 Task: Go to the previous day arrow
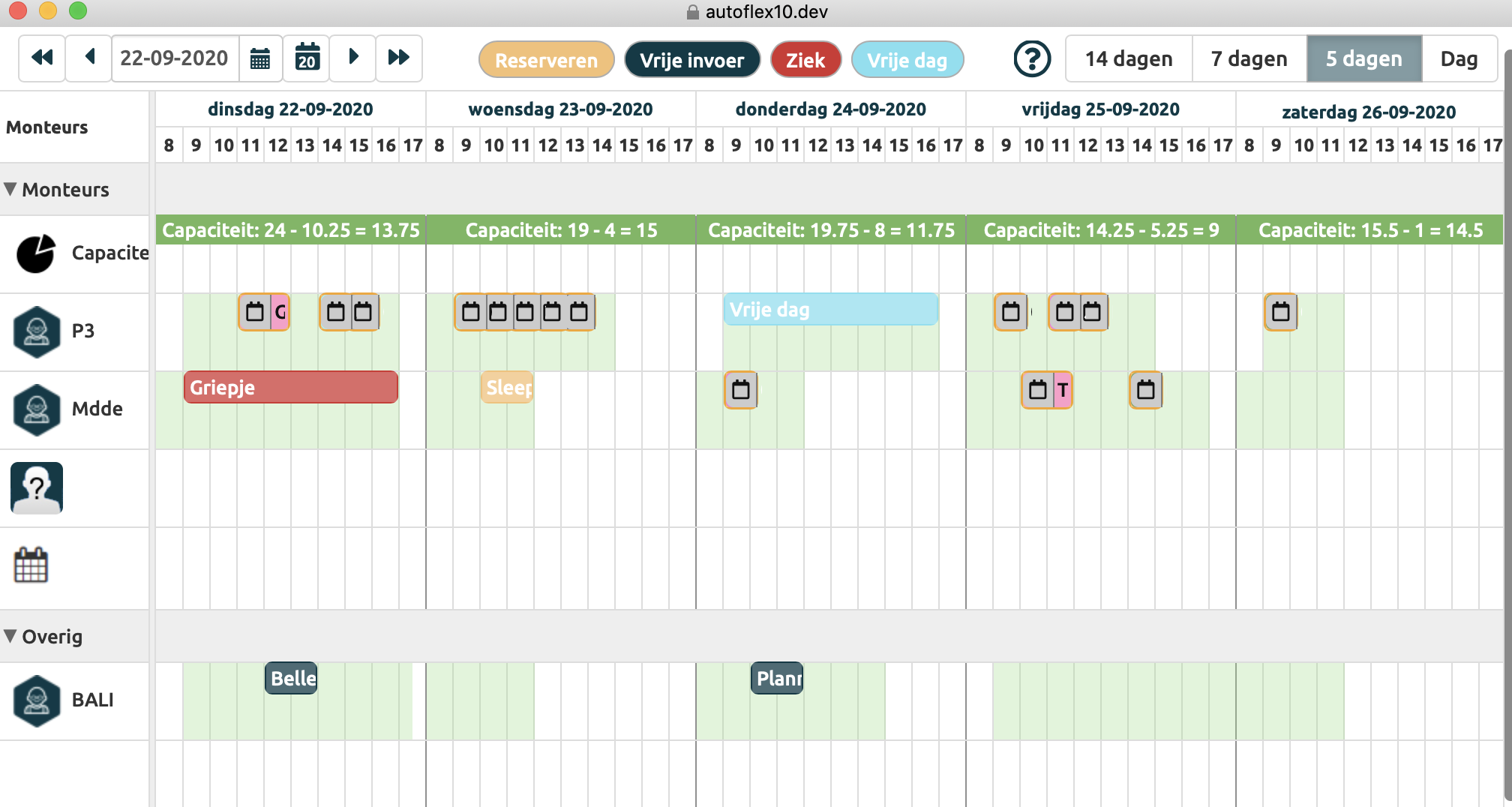coord(89,58)
